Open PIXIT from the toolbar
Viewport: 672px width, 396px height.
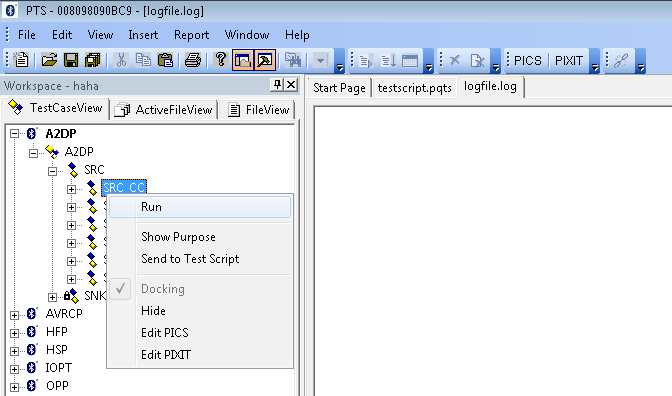tap(569, 60)
